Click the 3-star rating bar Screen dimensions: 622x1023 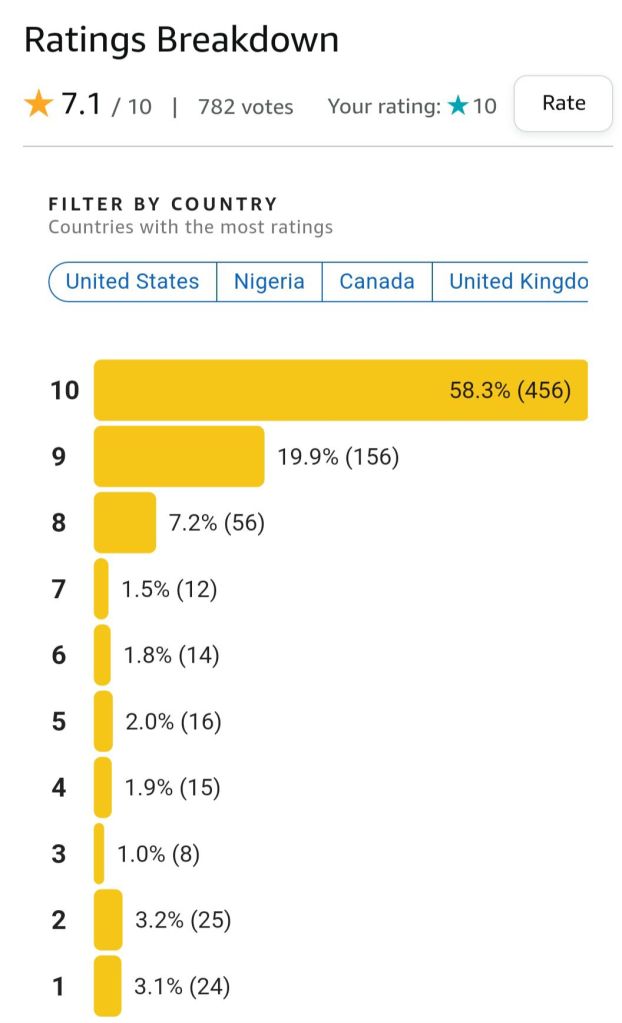click(99, 853)
